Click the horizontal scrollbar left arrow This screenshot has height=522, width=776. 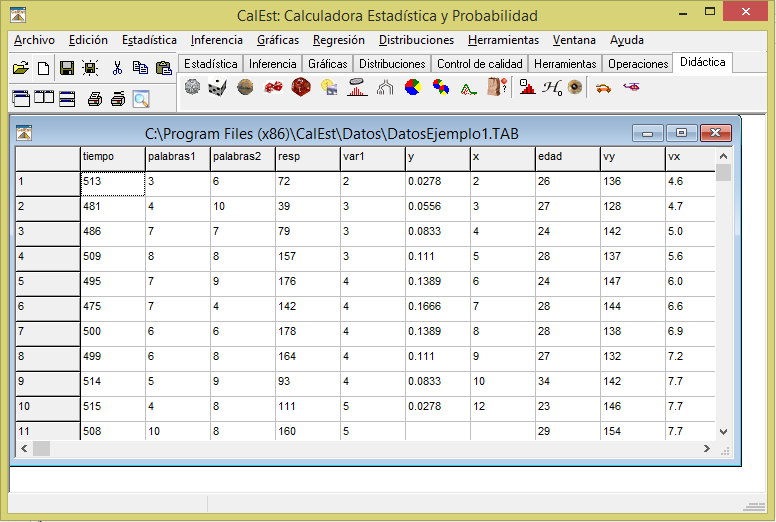[24, 448]
